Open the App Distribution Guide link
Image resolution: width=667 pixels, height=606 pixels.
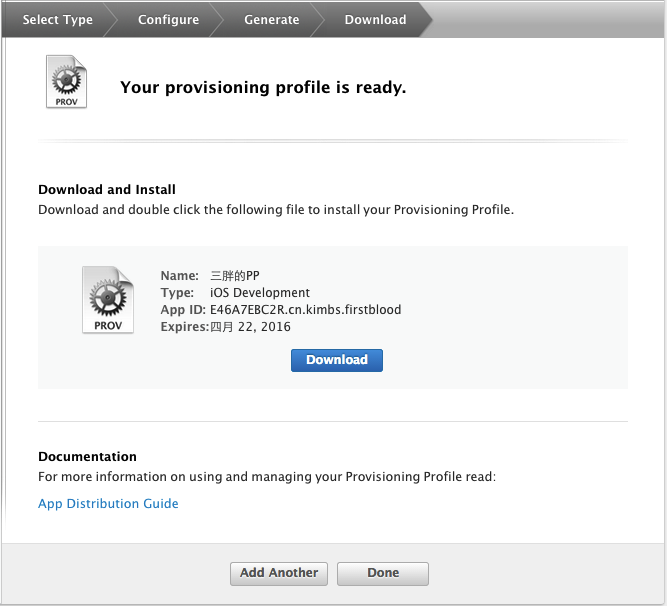(x=108, y=504)
